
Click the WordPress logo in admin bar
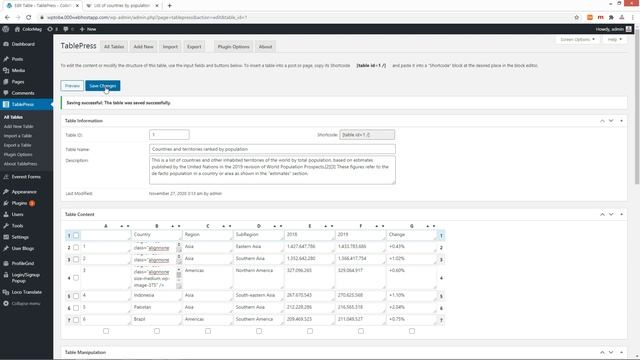(x=6, y=29)
